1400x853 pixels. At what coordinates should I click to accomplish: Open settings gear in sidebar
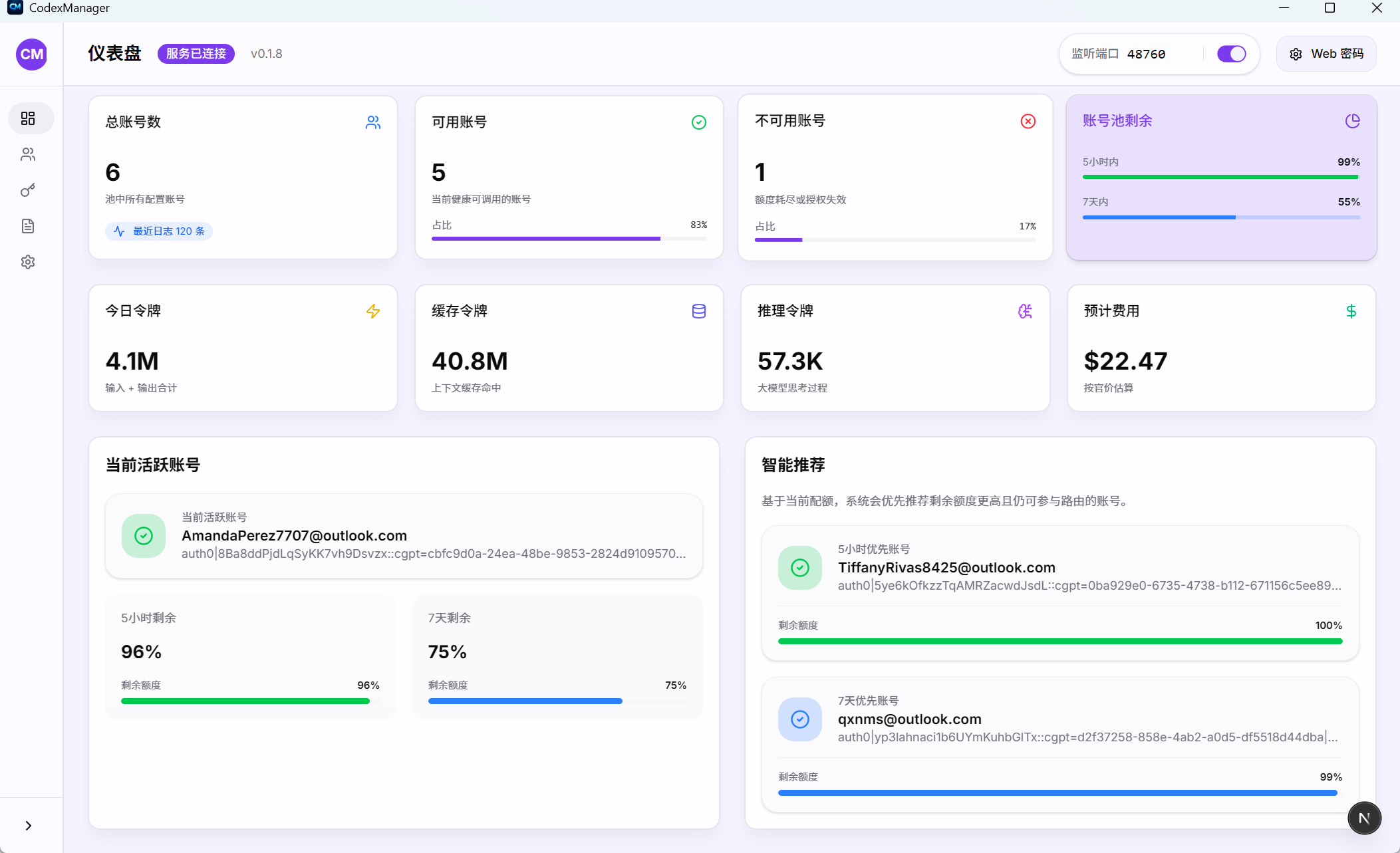(28, 262)
